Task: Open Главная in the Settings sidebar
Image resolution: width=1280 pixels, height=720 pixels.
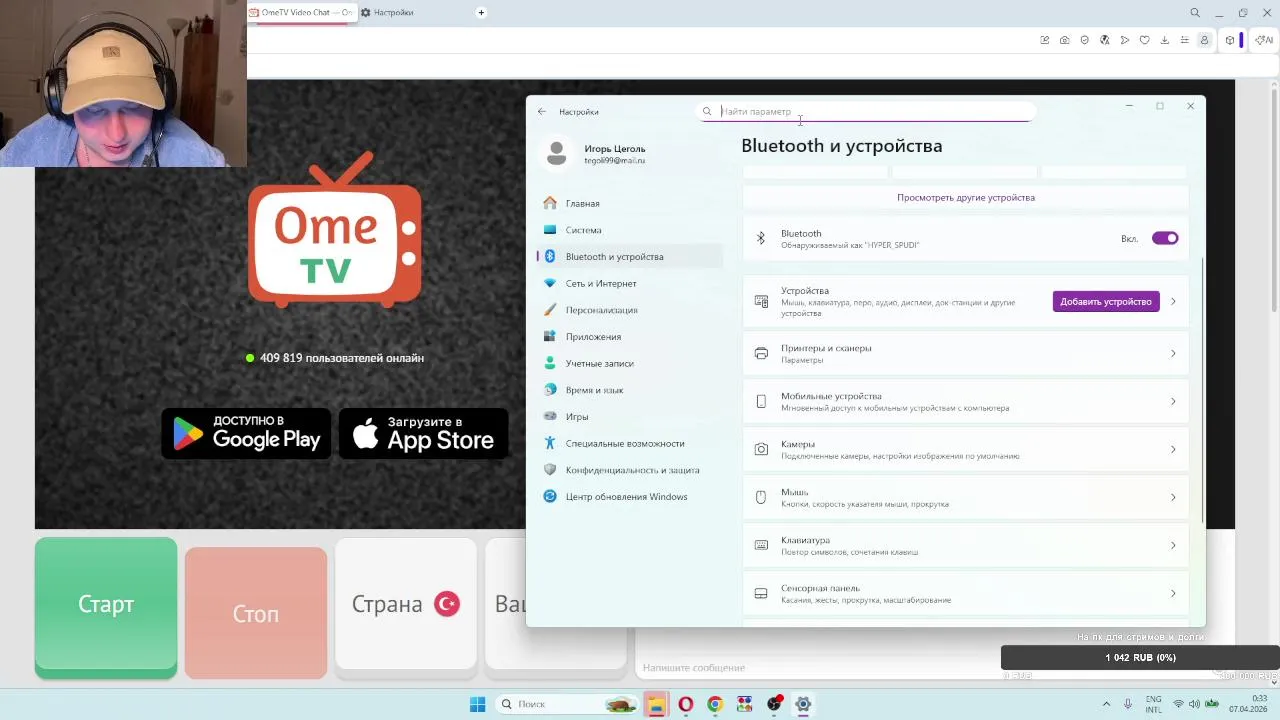Action: [629, 203]
